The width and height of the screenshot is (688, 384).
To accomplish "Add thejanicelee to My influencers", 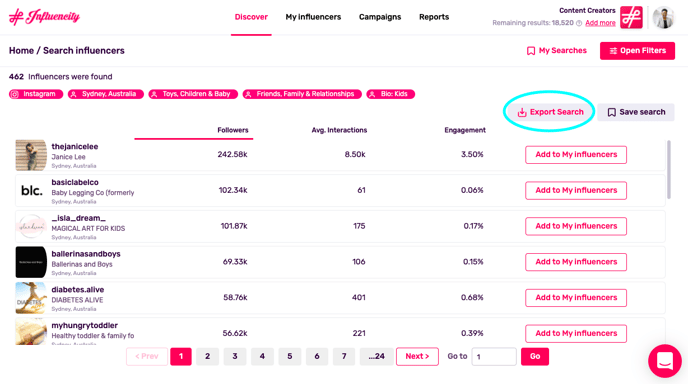I will 576,154.
